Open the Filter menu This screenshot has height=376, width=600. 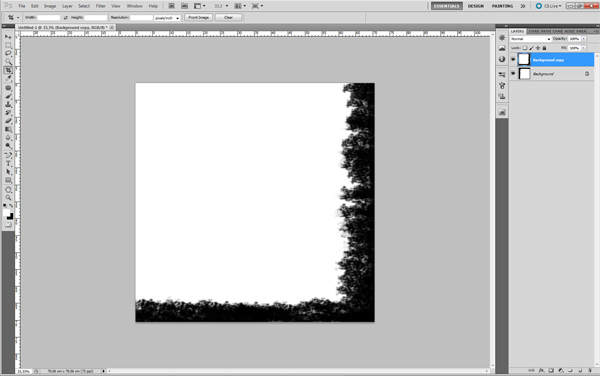pyautogui.click(x=101, y=6)
